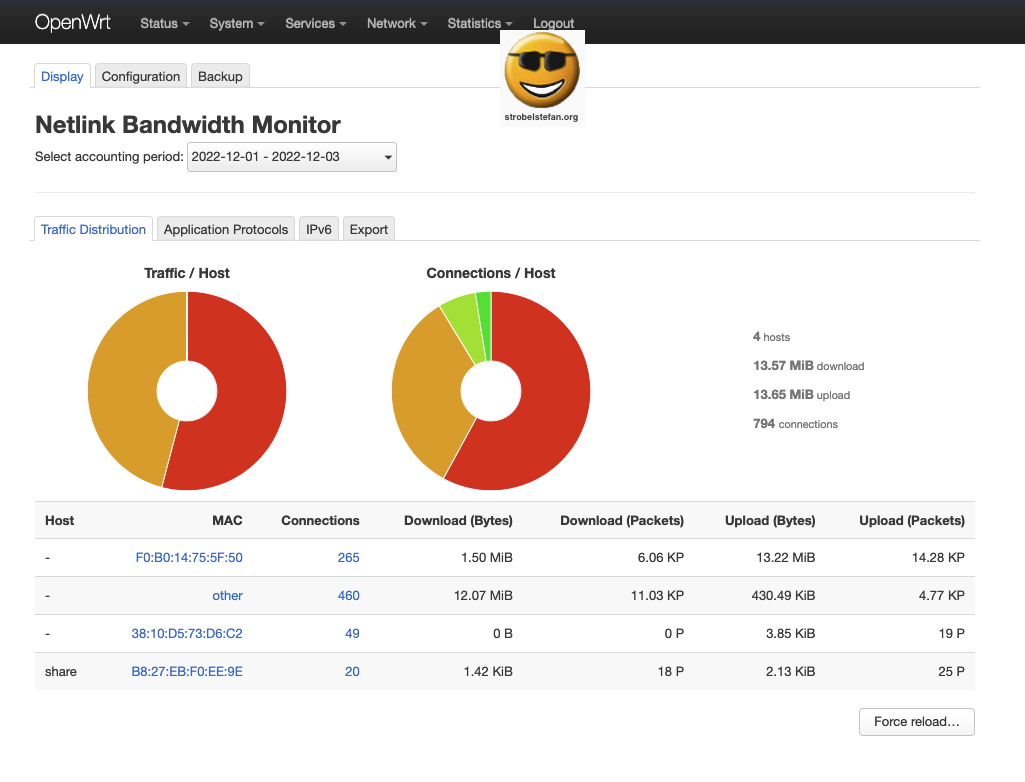The height and width of the screenshot is (782, 1025).
Task: Open the Services menu in navbar
Action: [x=315, y=23]
